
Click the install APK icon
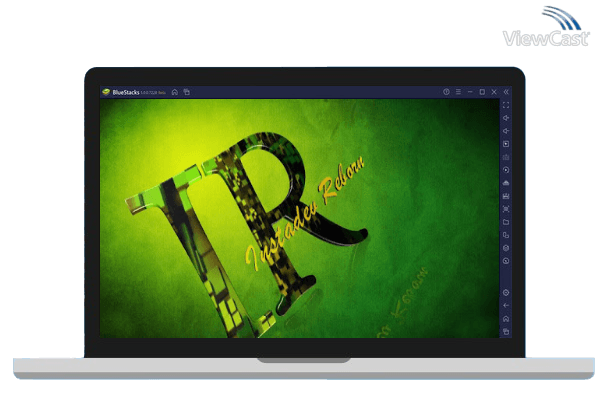tap(506, 183)
